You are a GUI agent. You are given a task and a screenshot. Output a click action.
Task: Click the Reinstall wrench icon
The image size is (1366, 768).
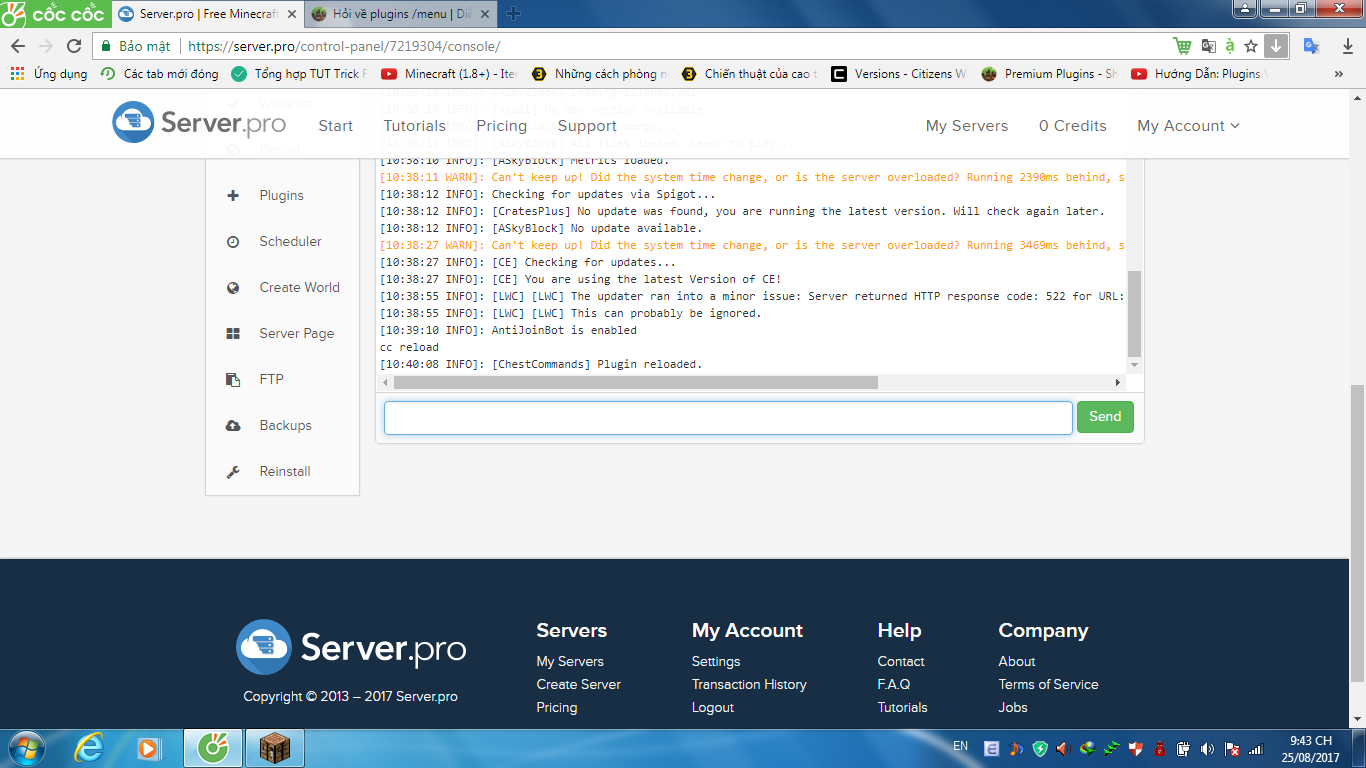233,472
